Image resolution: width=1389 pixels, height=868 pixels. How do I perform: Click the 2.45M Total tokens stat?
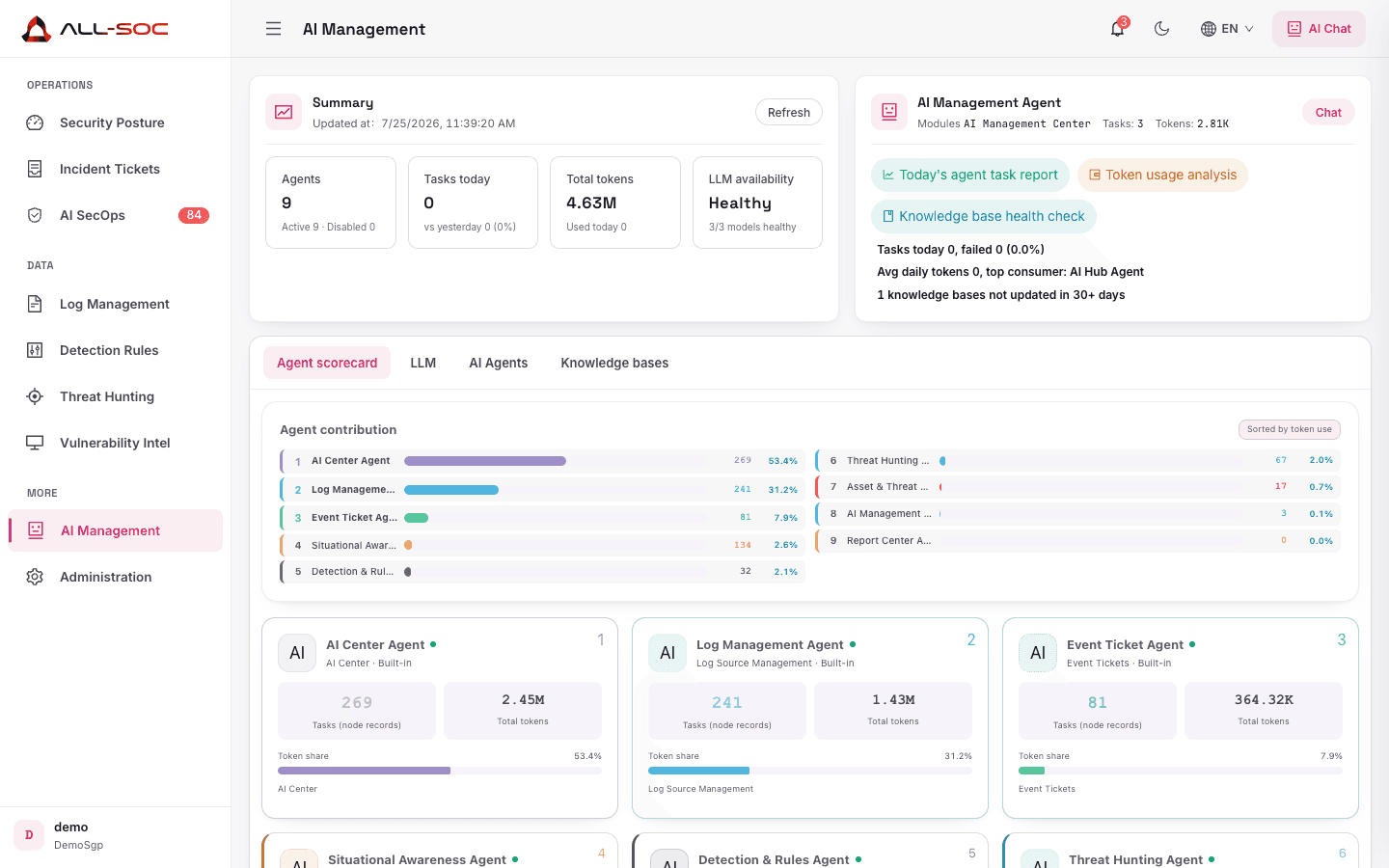523,711
